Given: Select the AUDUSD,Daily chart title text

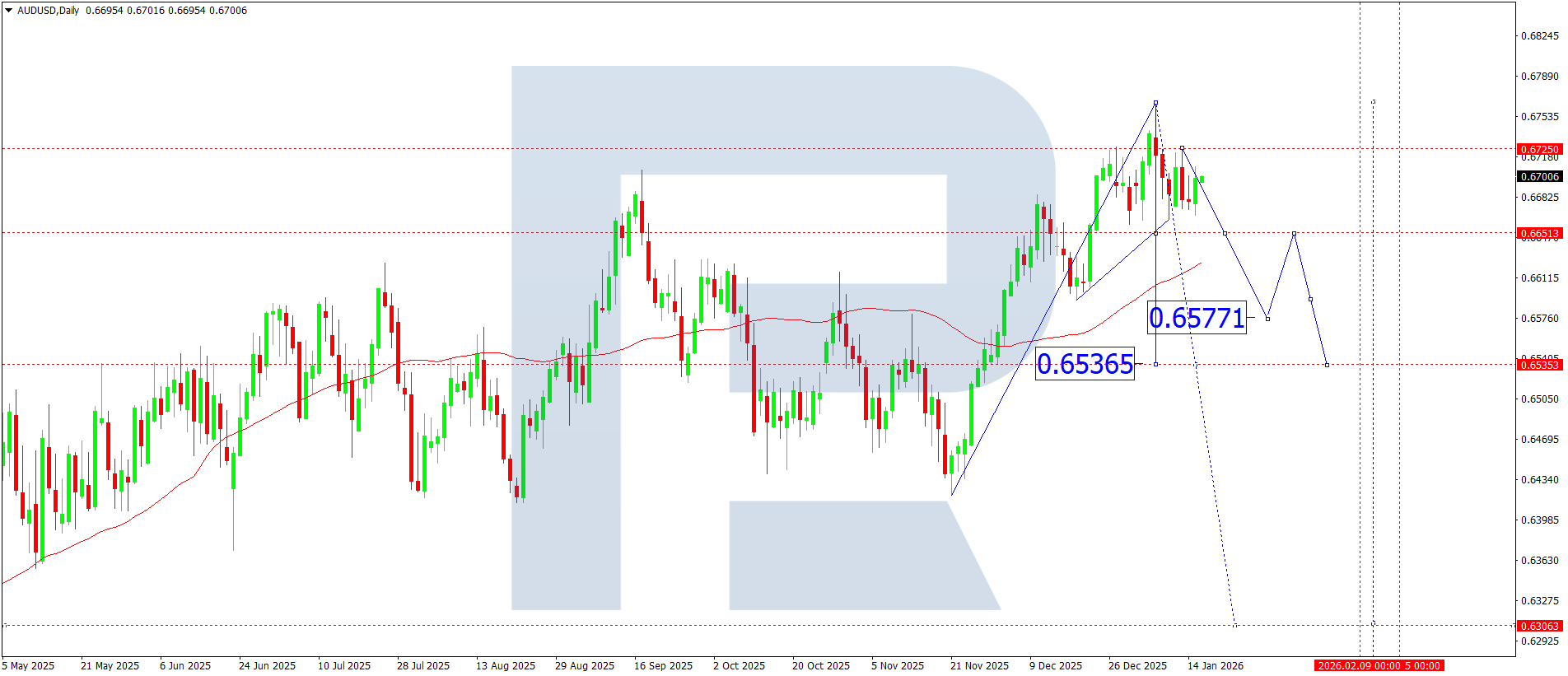Looking at the screenshot, I should (49, 11).
